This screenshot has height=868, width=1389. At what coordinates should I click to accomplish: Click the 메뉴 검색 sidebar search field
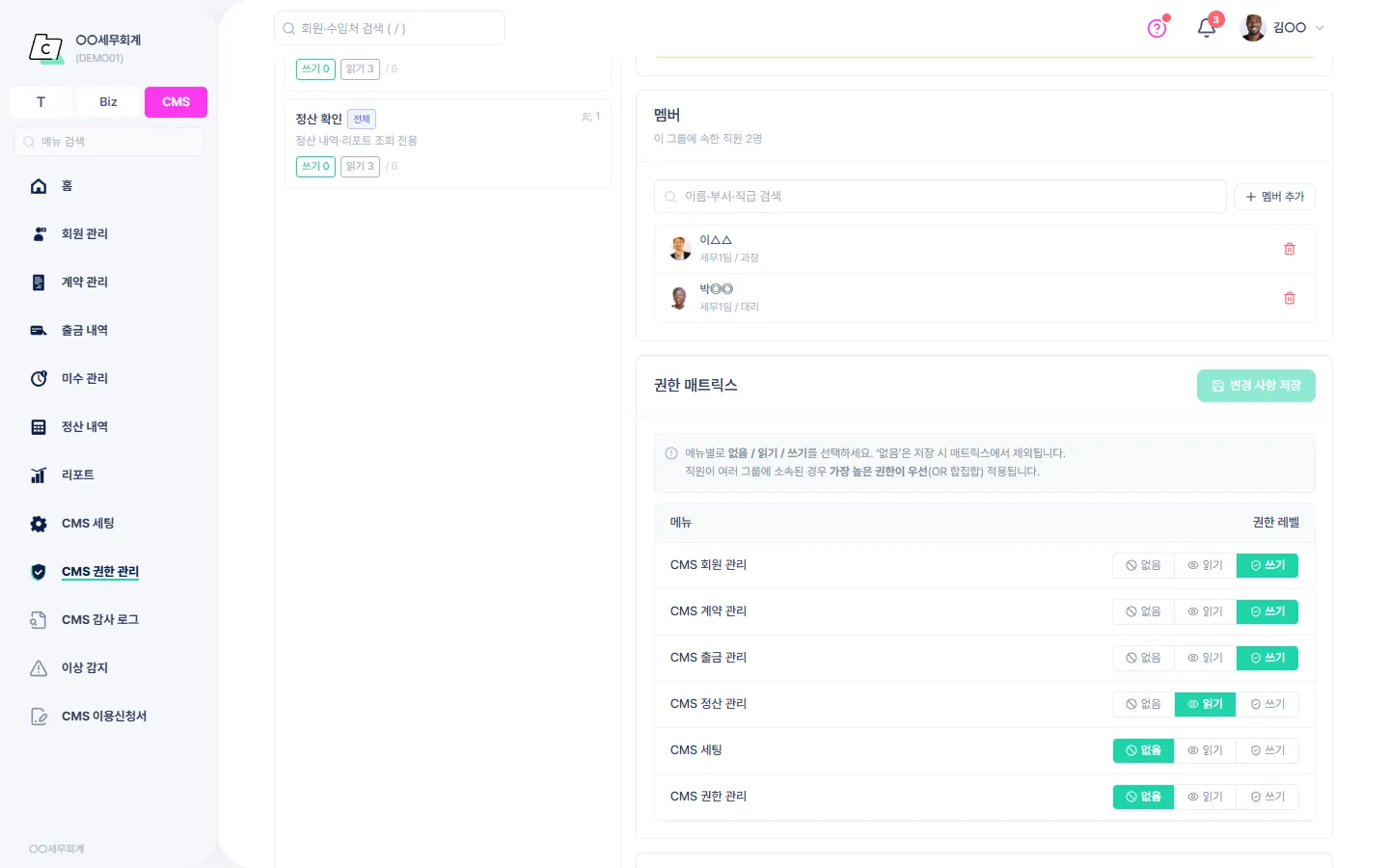[x=108, y=142]
